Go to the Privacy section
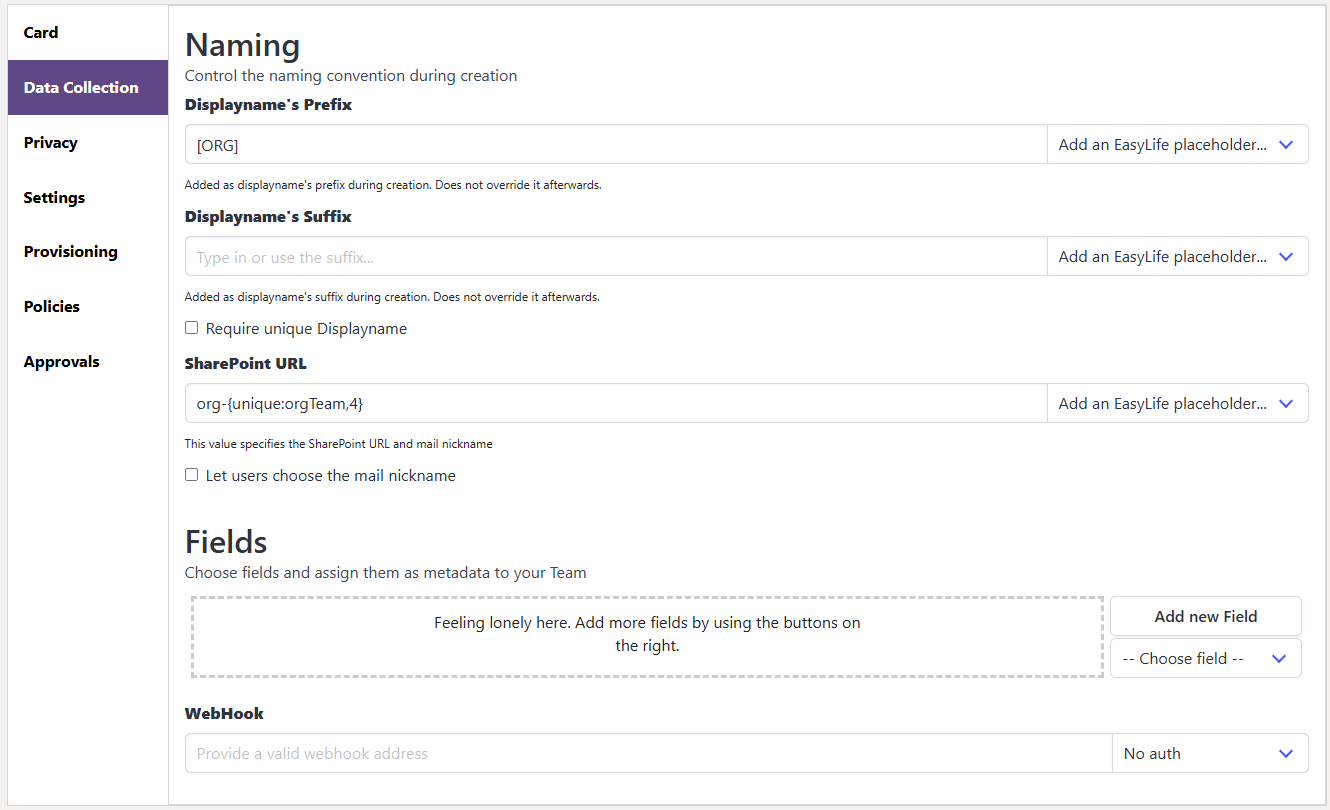This screenshot has width=1330, height=810. (x=51, y=143)
